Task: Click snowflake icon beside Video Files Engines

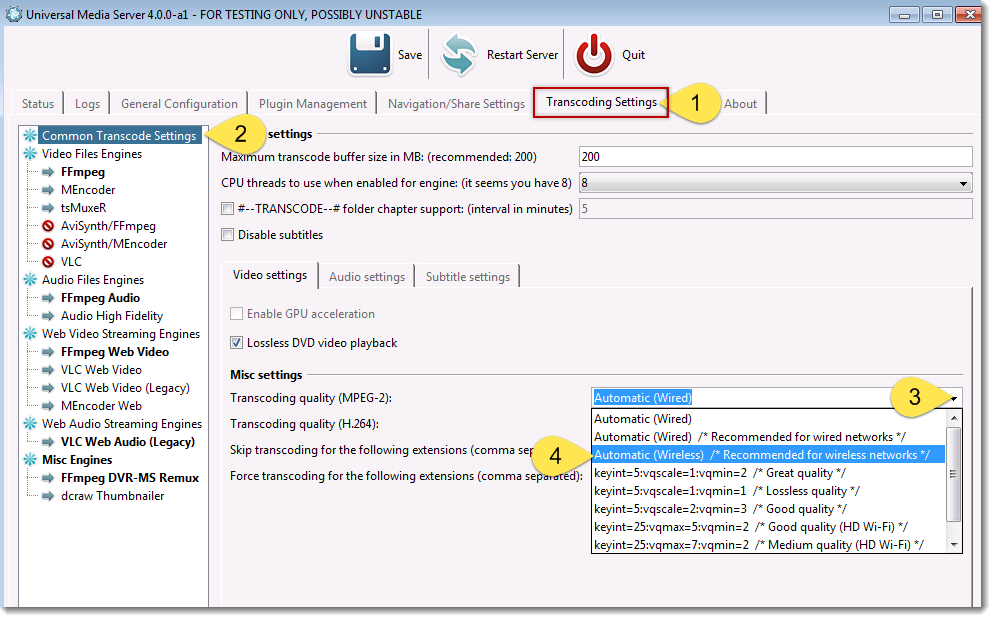Action: (30, 154)
